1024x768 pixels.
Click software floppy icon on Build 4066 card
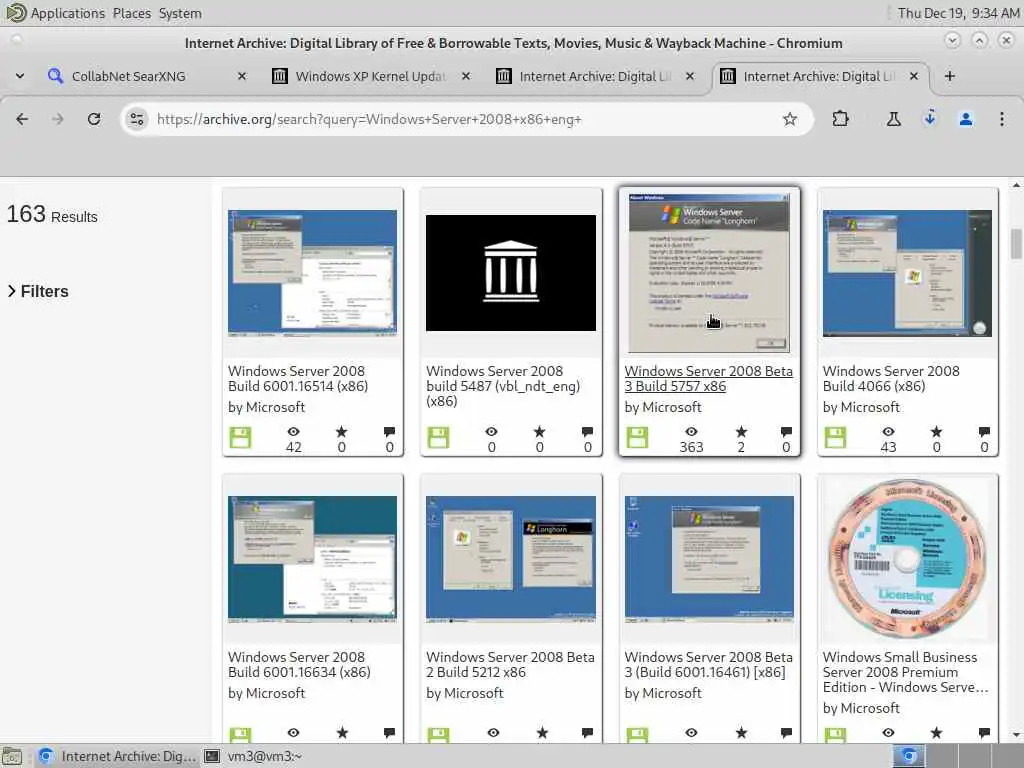[835, 438]
